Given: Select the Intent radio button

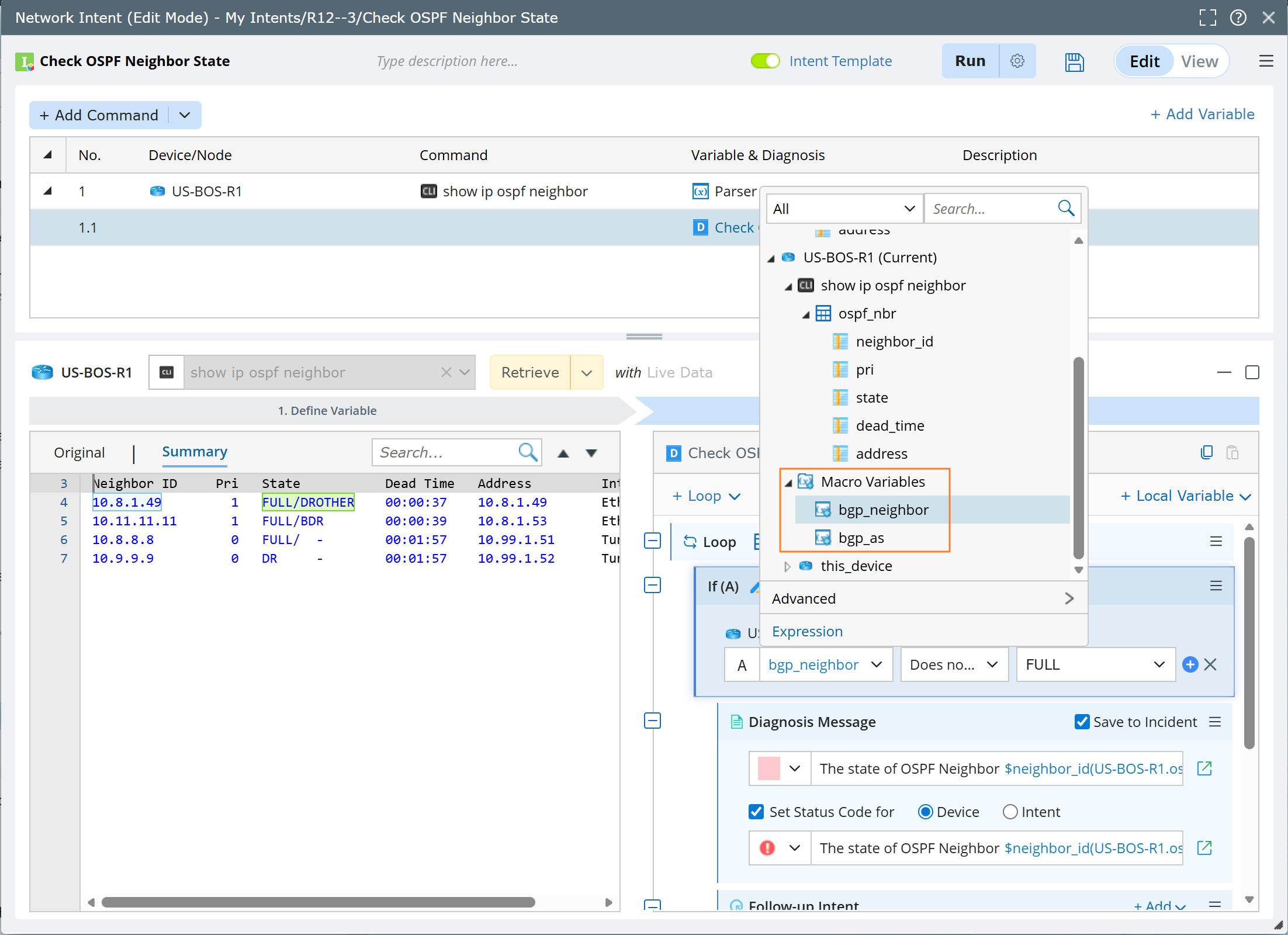Looking at the screenshot, I should (1010, 812).
